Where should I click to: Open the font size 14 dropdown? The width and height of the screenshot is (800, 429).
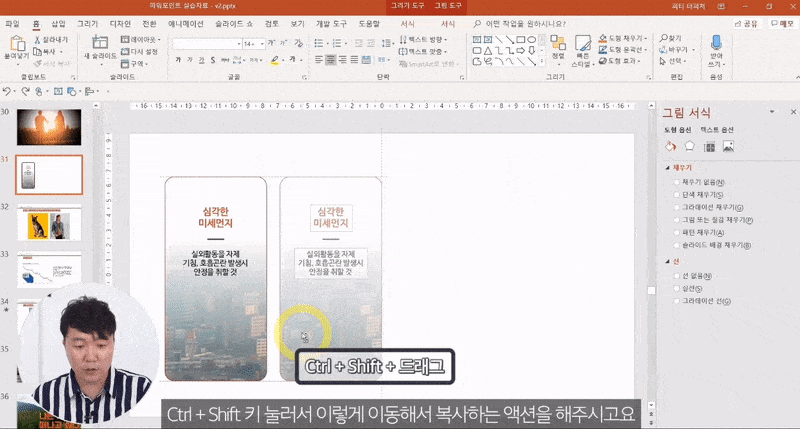point(262,44)
